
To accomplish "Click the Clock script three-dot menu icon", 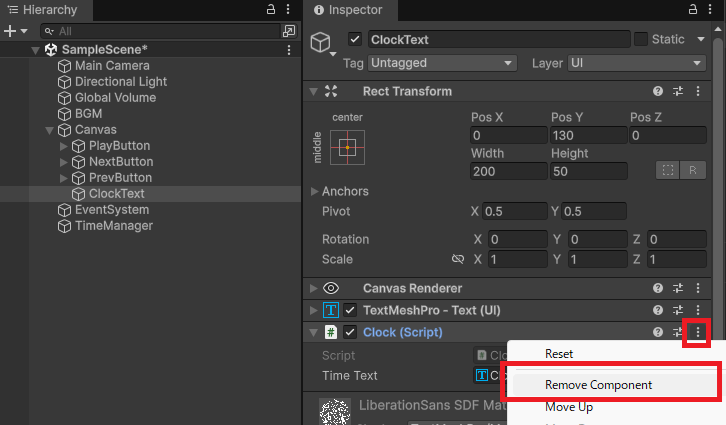I will [697, 332].
